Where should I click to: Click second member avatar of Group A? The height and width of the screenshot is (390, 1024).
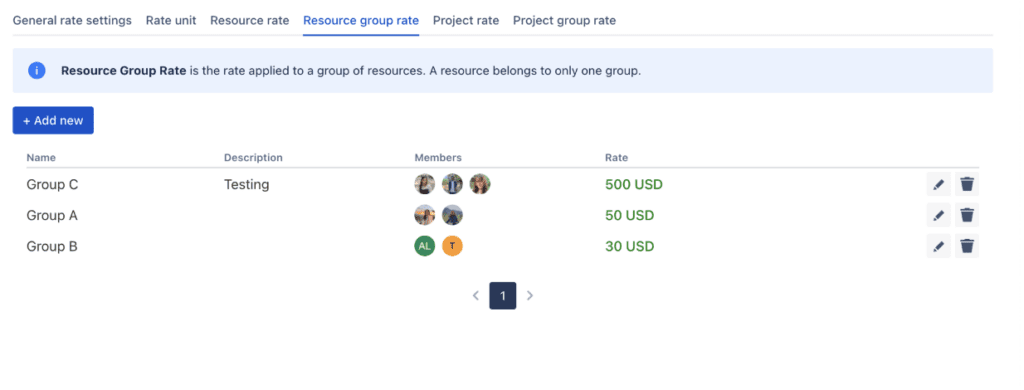point(453,215)
